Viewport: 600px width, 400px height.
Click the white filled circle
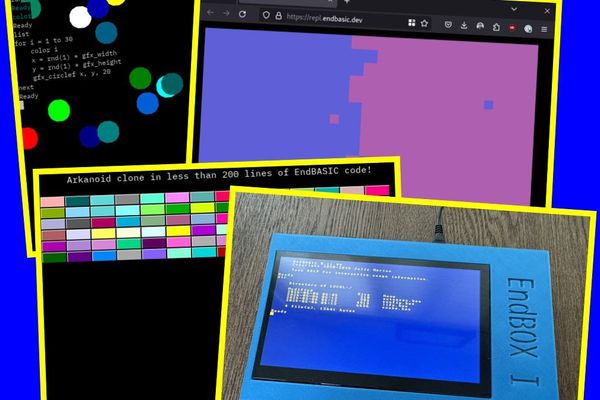click(80, 17)
